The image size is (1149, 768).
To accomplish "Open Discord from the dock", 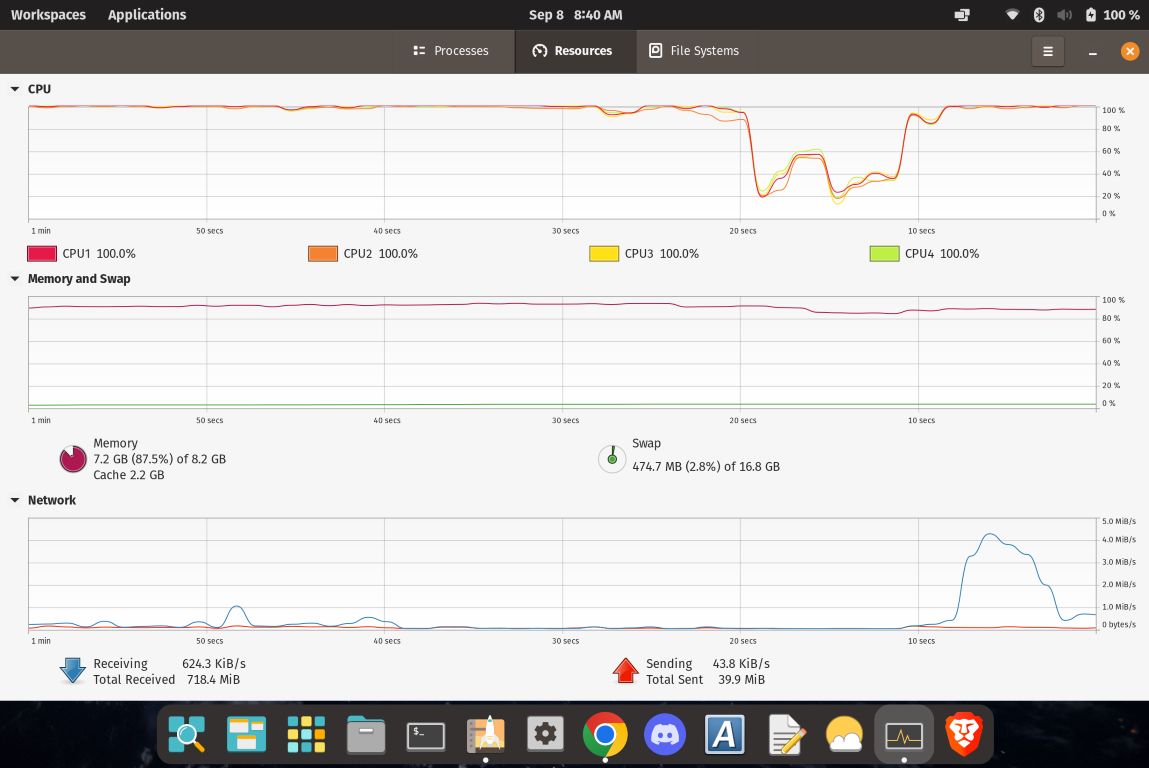I will click(x=665, y=736).
